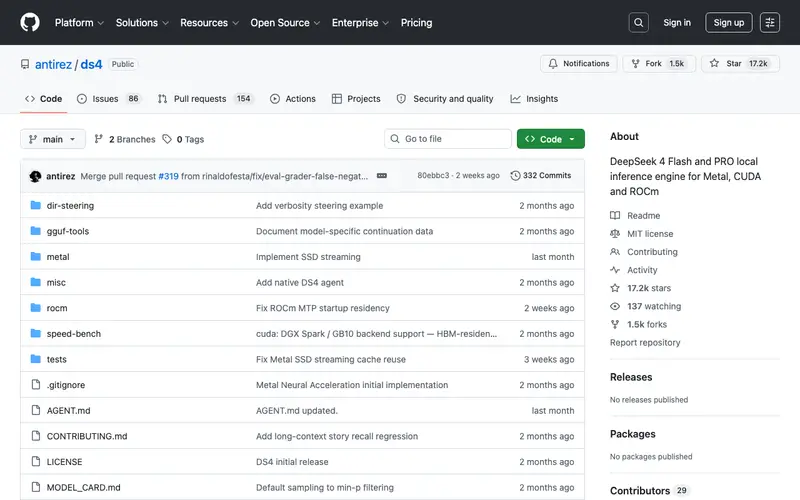Star the ds4 repository
Image resolution: width=800 pixels, height=500 pixels.
[x=740, y=63]
